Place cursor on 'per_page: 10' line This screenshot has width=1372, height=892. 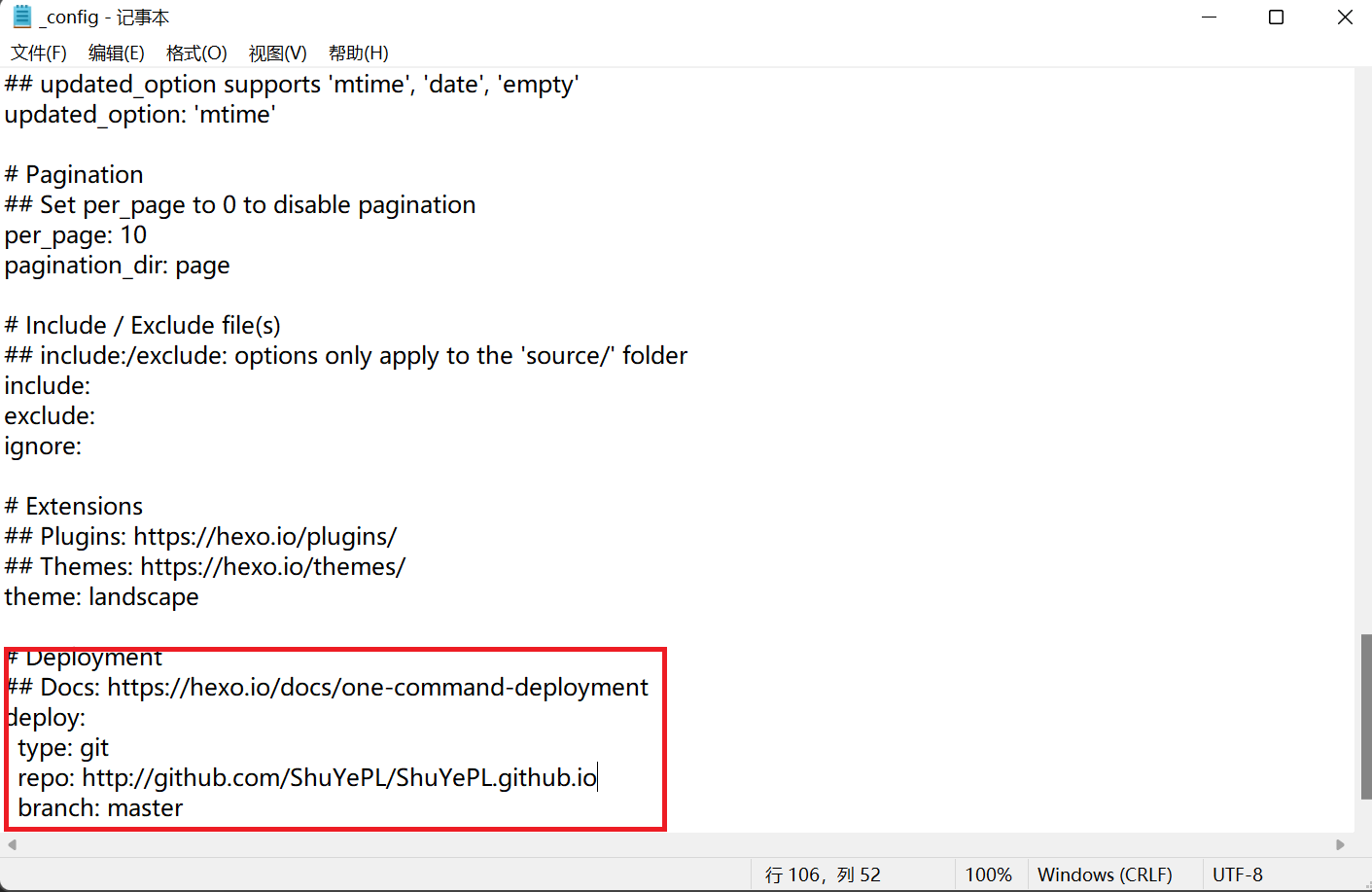tap(76, 235)
